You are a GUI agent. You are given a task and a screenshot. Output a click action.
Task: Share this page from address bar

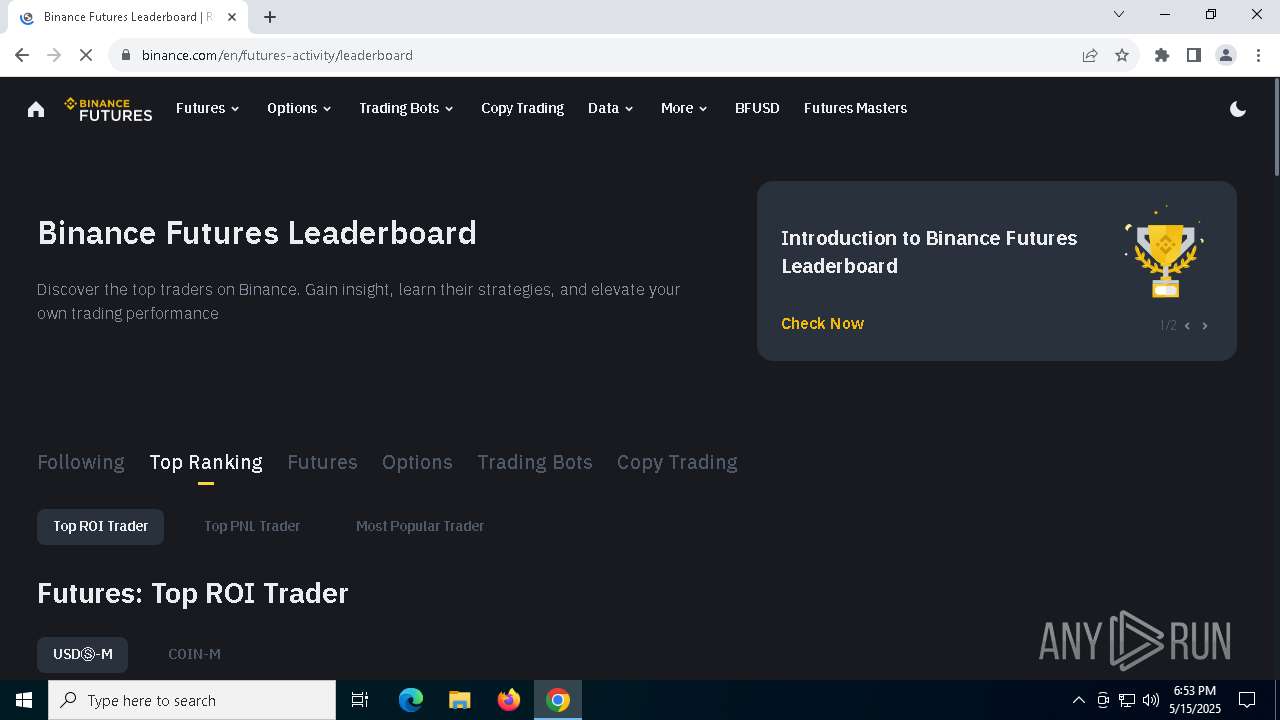tap(1090, 55)
